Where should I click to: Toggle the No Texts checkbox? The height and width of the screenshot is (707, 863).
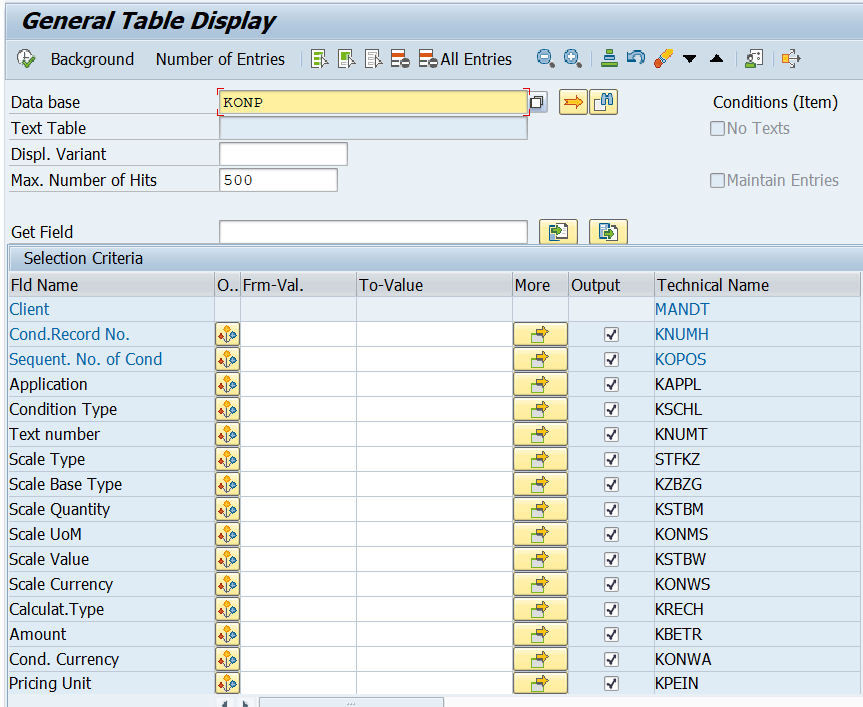pyautogui.click(x=717, y=129)
